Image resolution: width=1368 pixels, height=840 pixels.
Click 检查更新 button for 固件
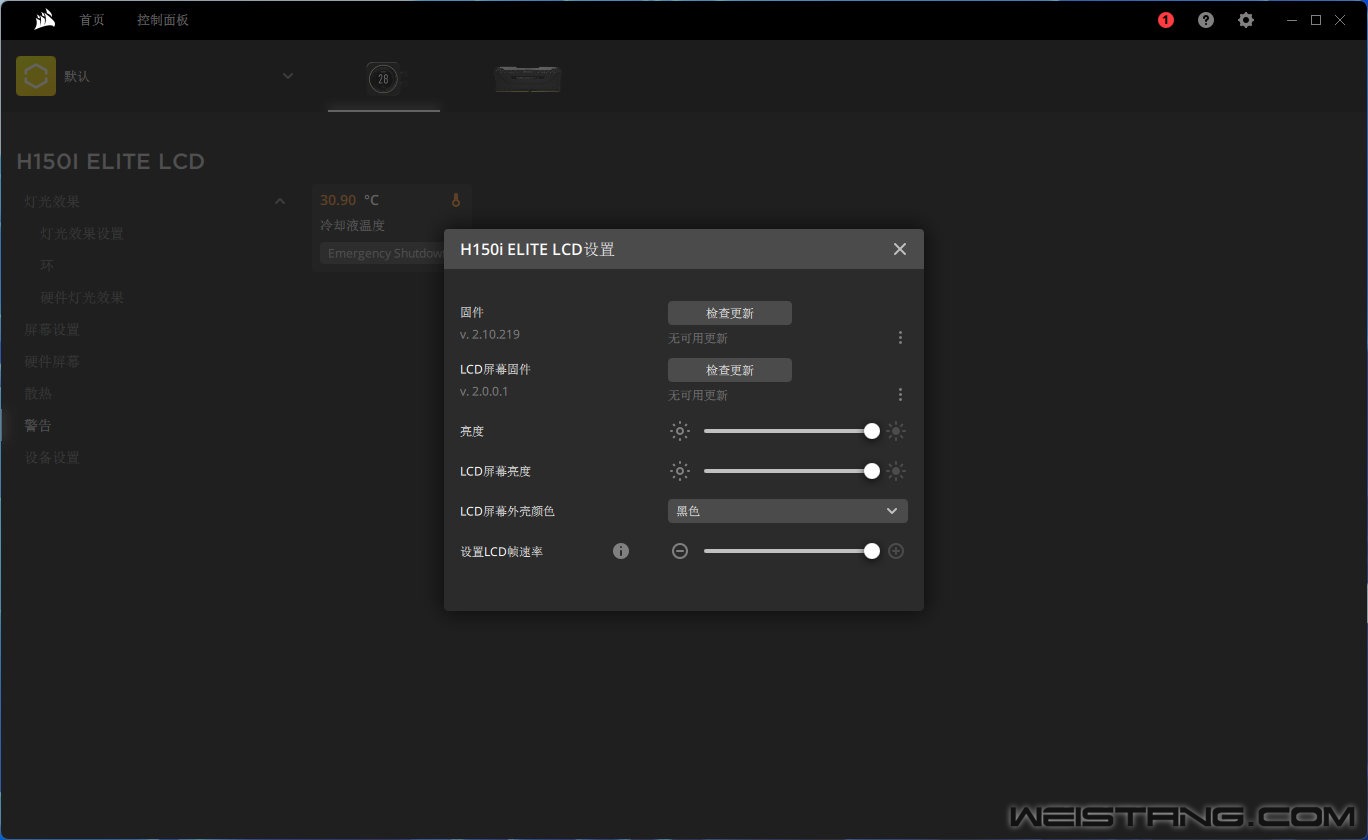coord(730,313)
